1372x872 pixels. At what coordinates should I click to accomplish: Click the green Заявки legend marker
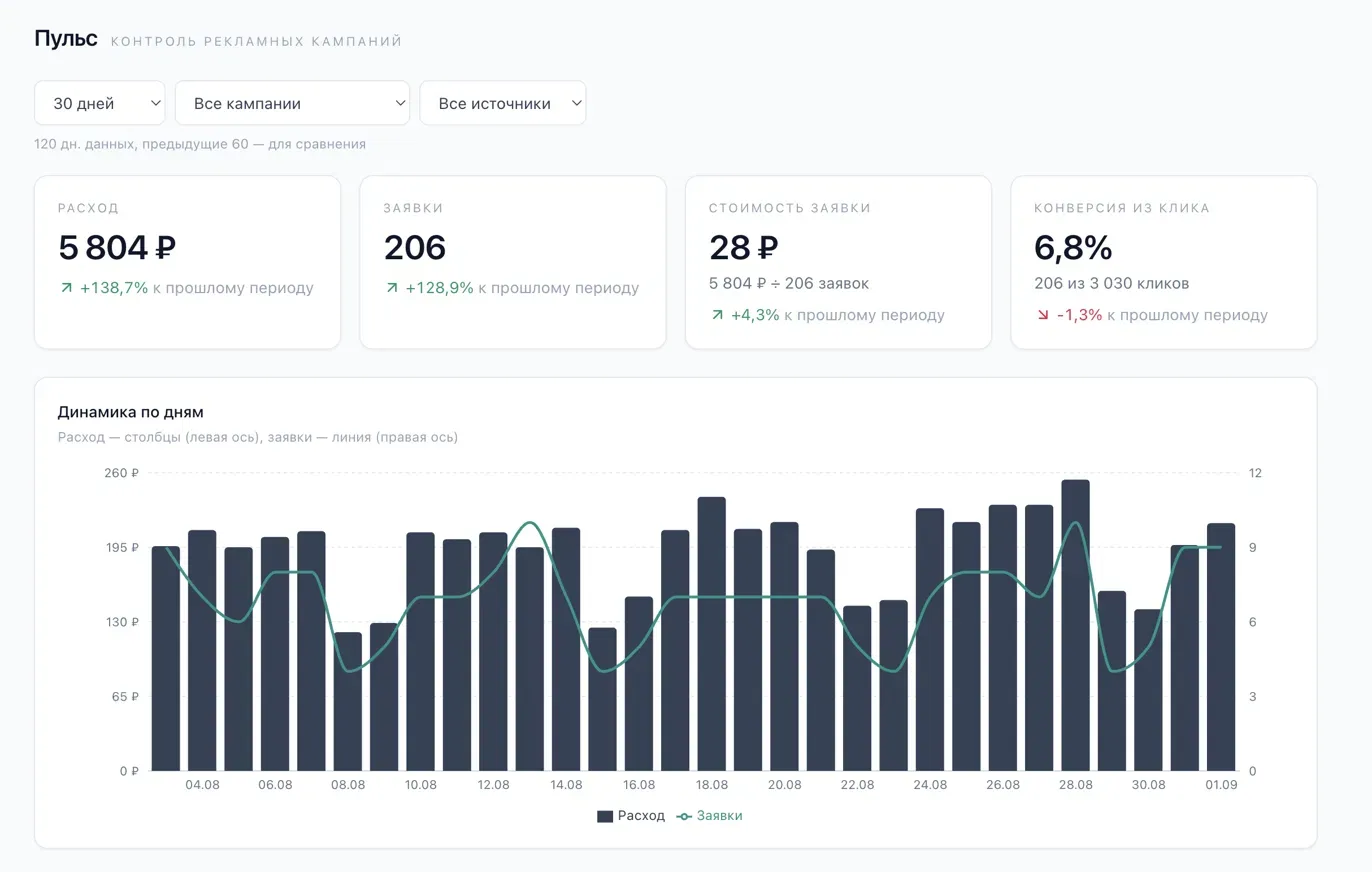[684, 816]
